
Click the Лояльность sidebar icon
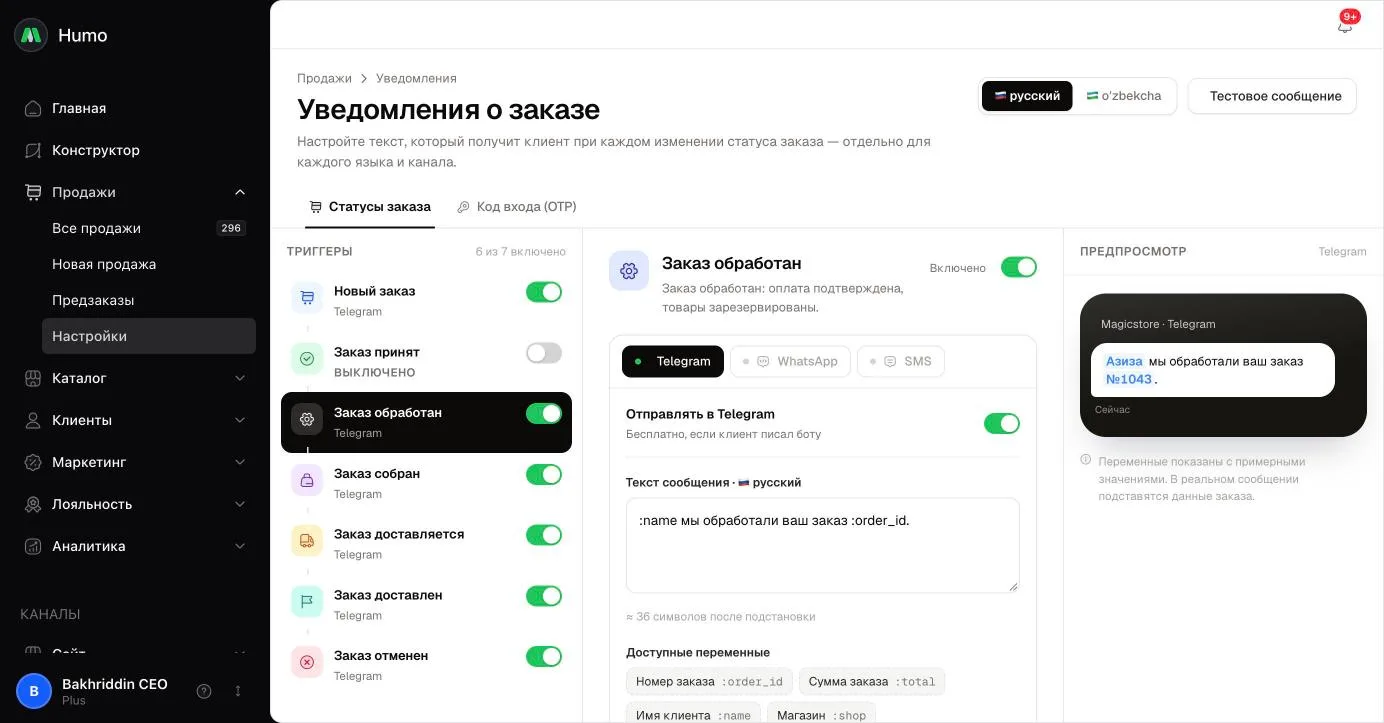tap(33, 504)
